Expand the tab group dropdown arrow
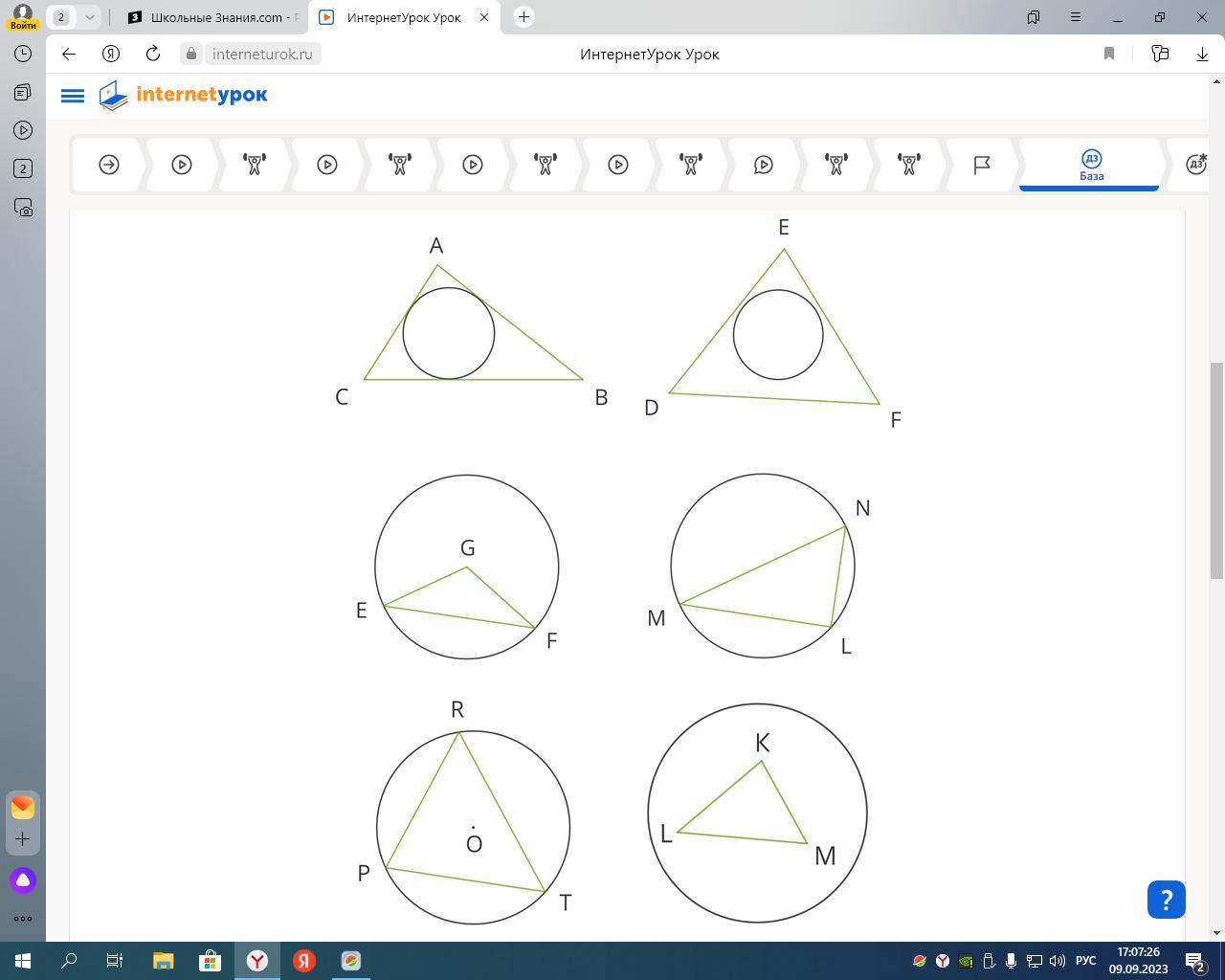The image size is (1225, 980). [x=89, y=17]
